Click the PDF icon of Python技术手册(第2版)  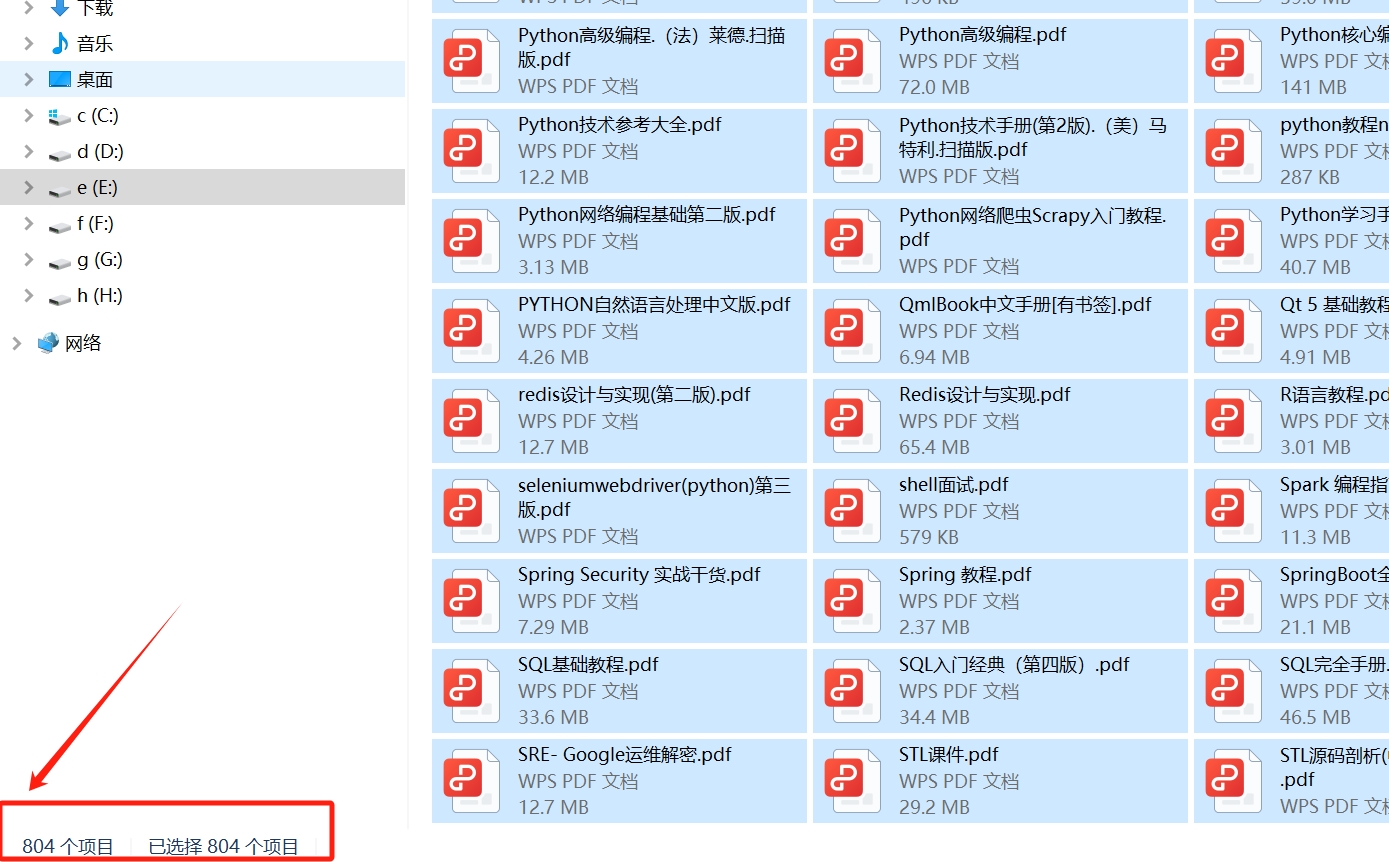(852, 151)
